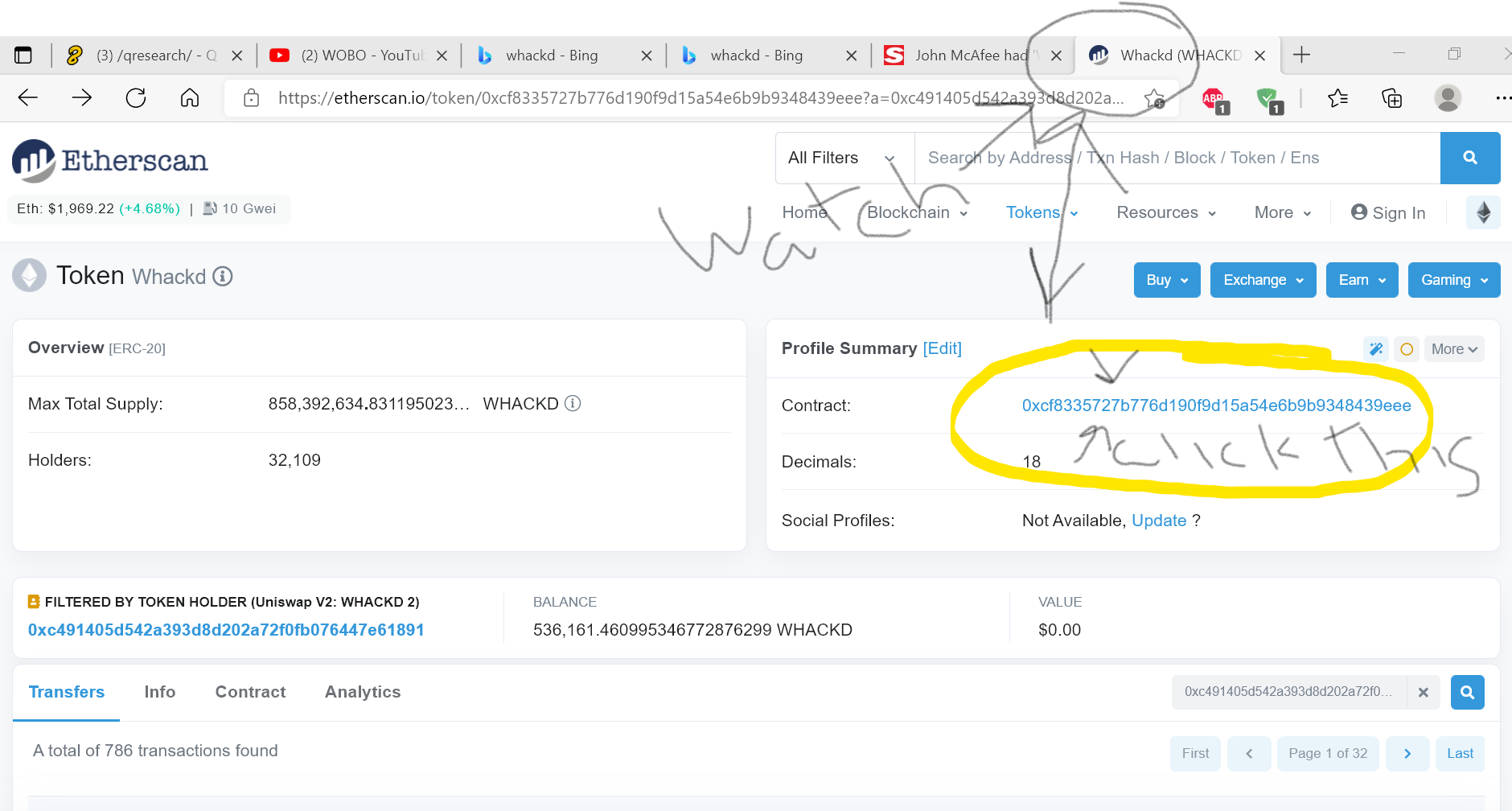Expand More options in Profile Summary
The image size is (1512, 811).
1454,349
